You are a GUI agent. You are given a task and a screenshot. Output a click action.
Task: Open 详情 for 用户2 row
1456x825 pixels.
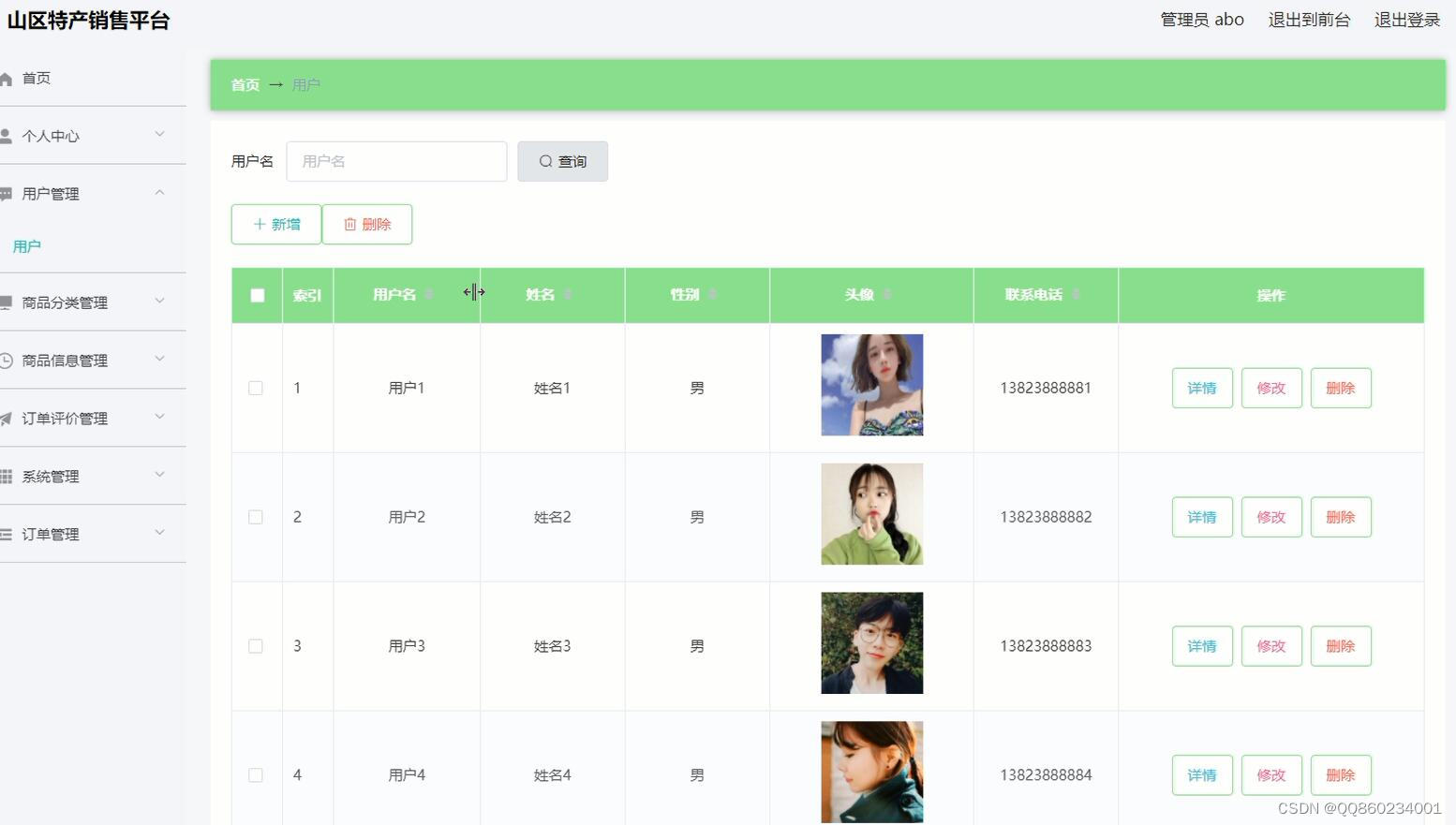point(1201,516)
